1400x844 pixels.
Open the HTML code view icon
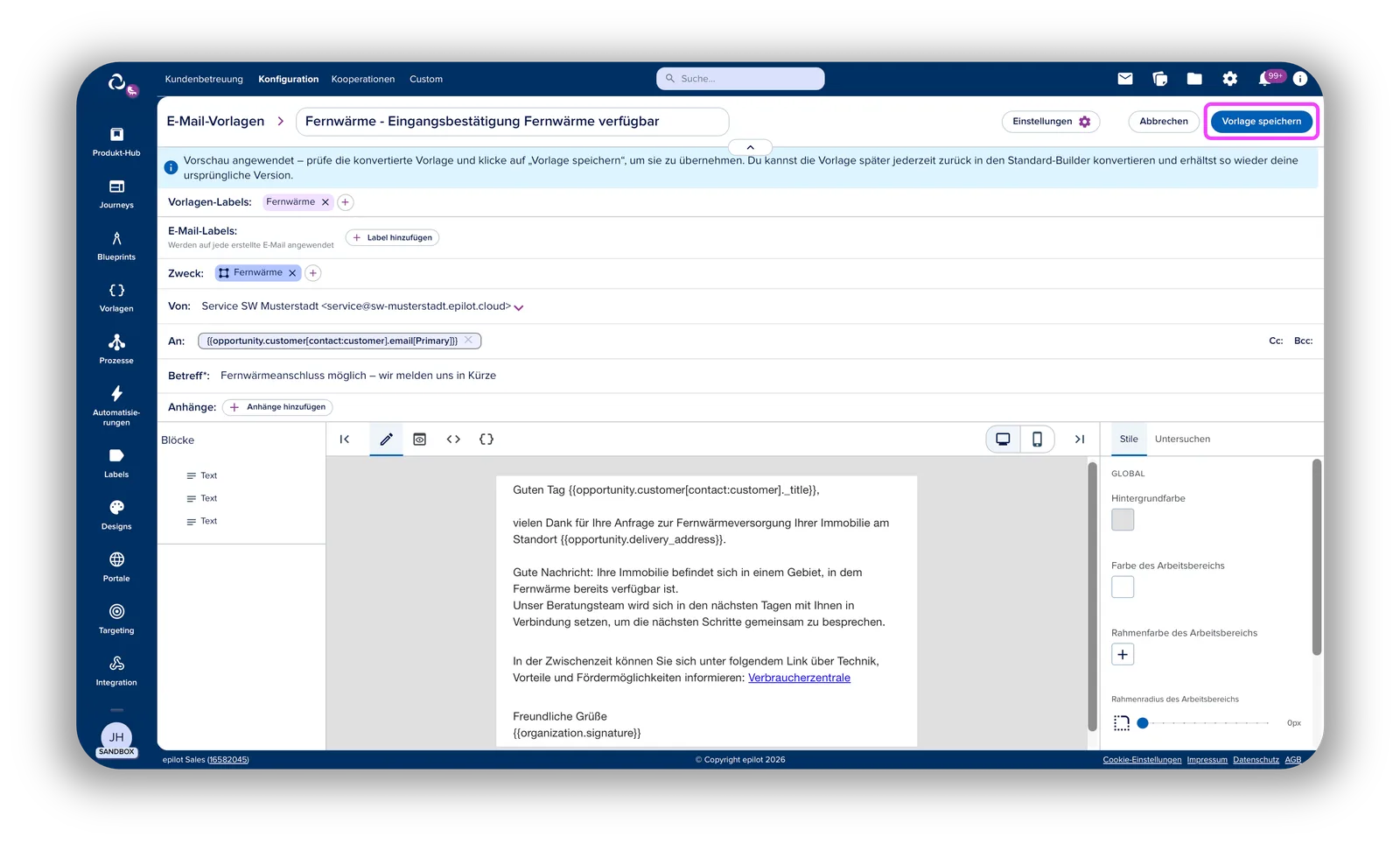(453, 440)
